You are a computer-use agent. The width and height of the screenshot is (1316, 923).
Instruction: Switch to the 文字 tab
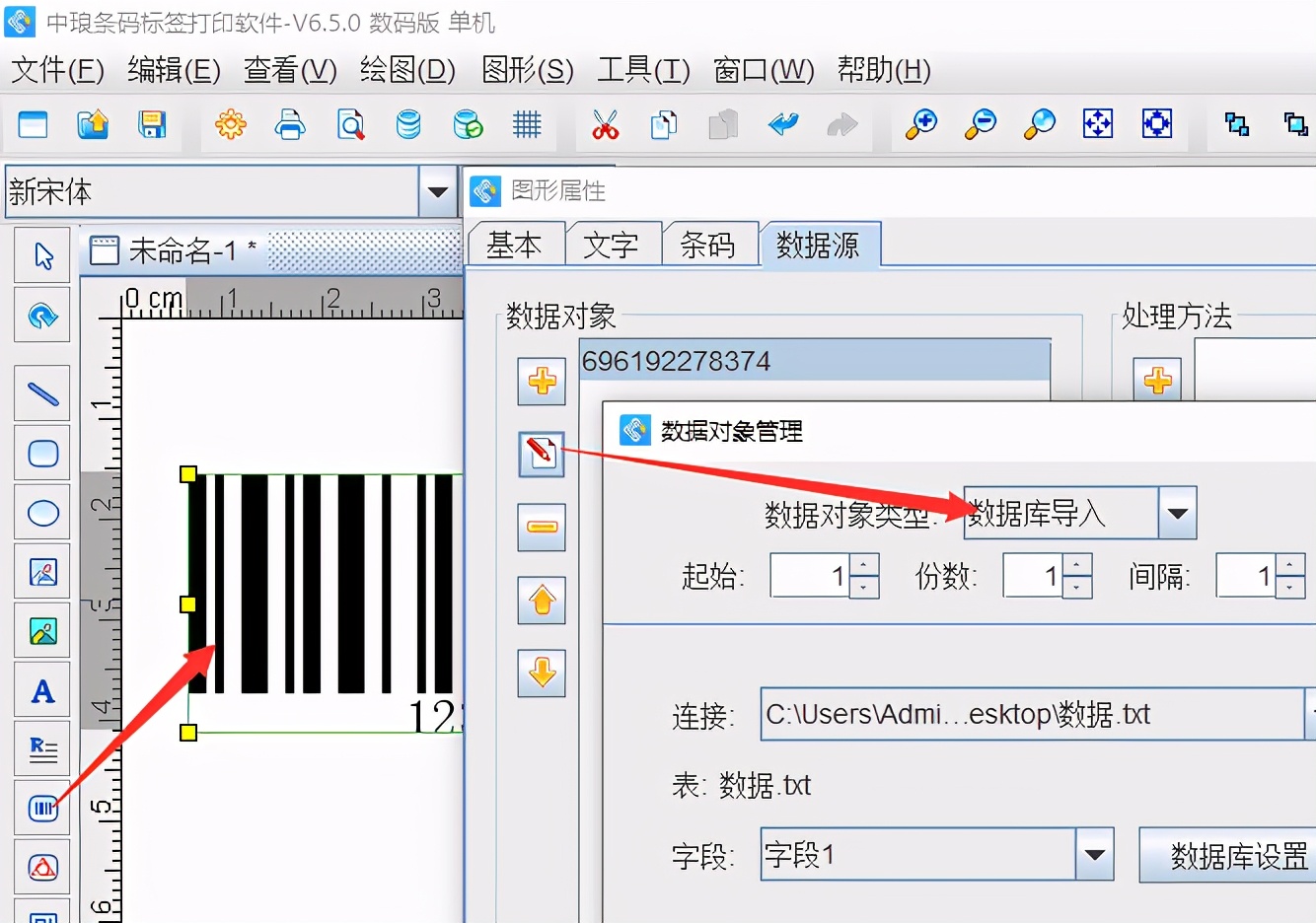pos(611,245)
